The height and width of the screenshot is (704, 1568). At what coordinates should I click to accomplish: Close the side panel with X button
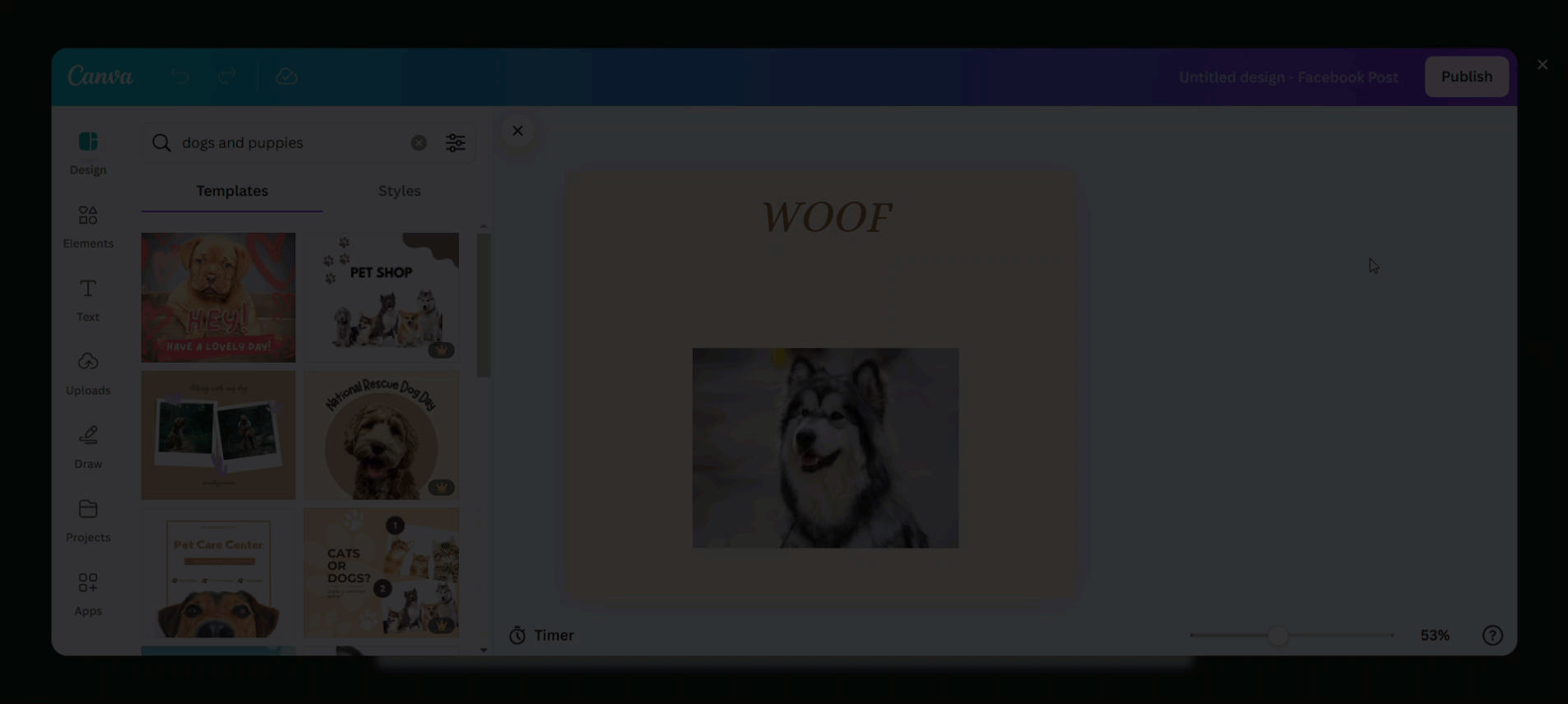click(x=517, y=131)
